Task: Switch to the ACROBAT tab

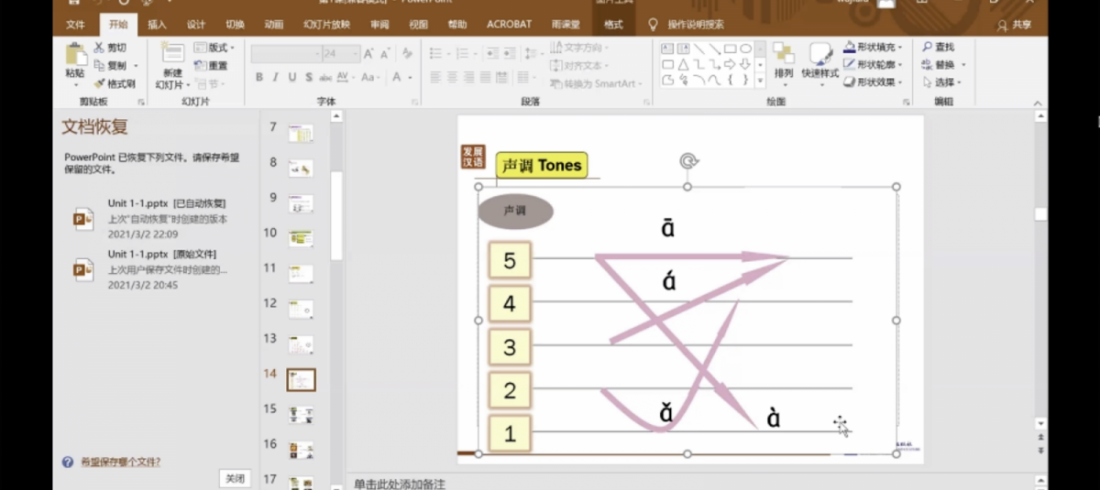Action: click(x=509, y=25)
